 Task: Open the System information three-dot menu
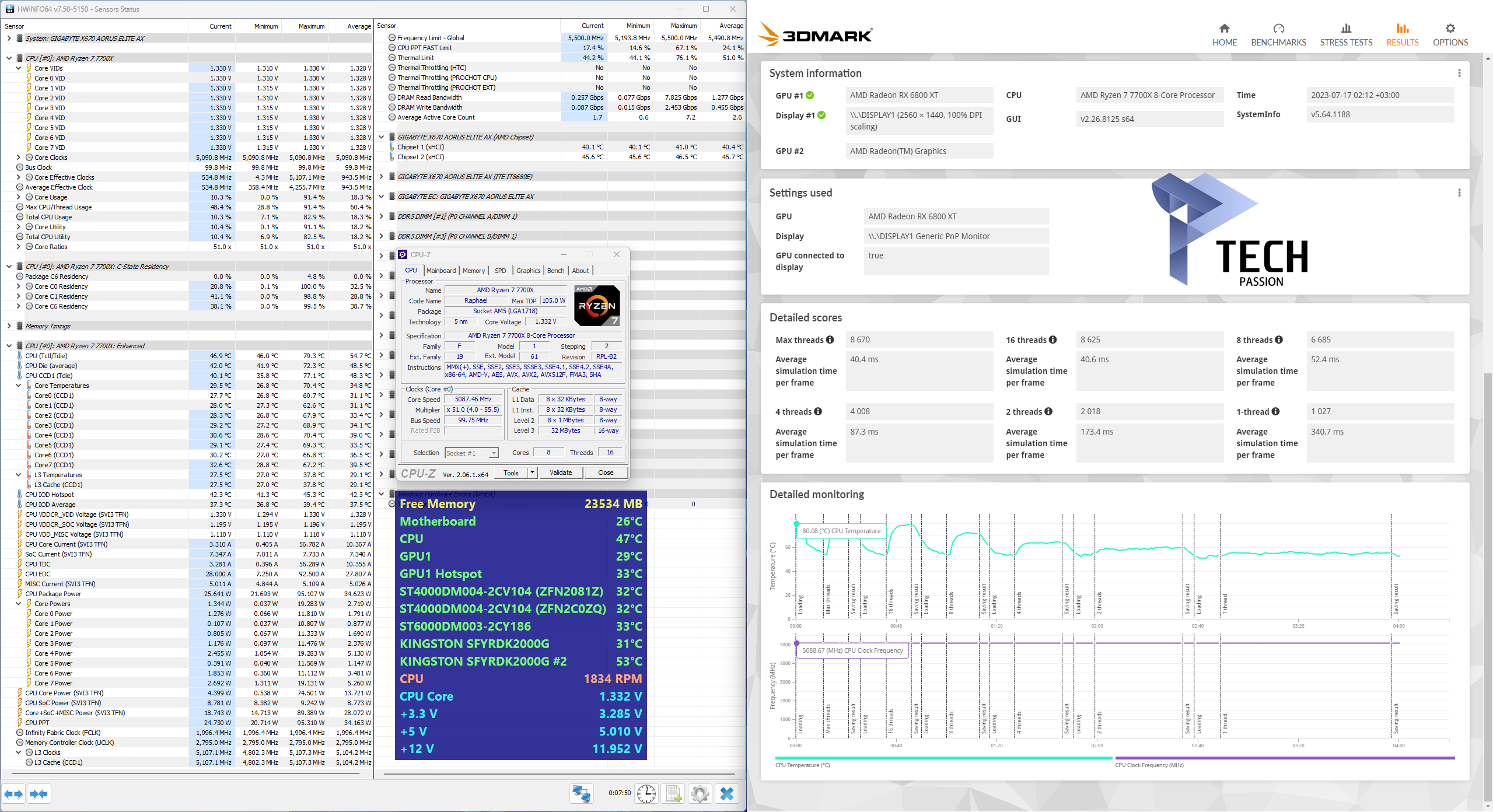[x=1459, y=73]
